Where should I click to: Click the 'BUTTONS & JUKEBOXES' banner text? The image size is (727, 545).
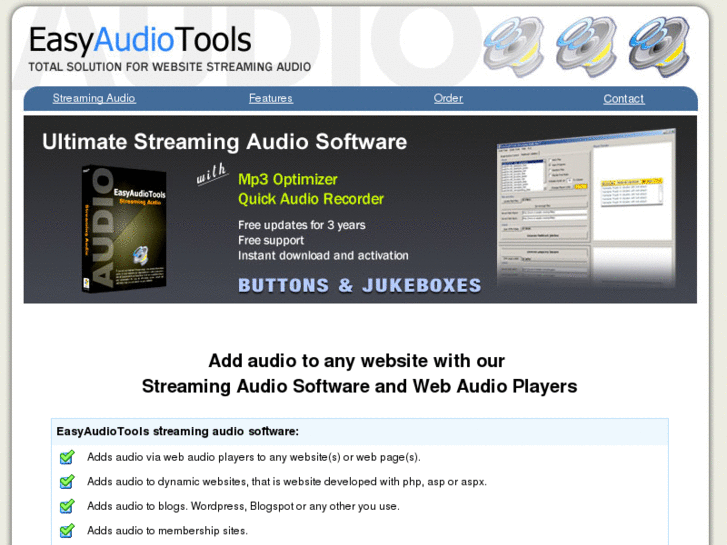(x=360, y=285)
